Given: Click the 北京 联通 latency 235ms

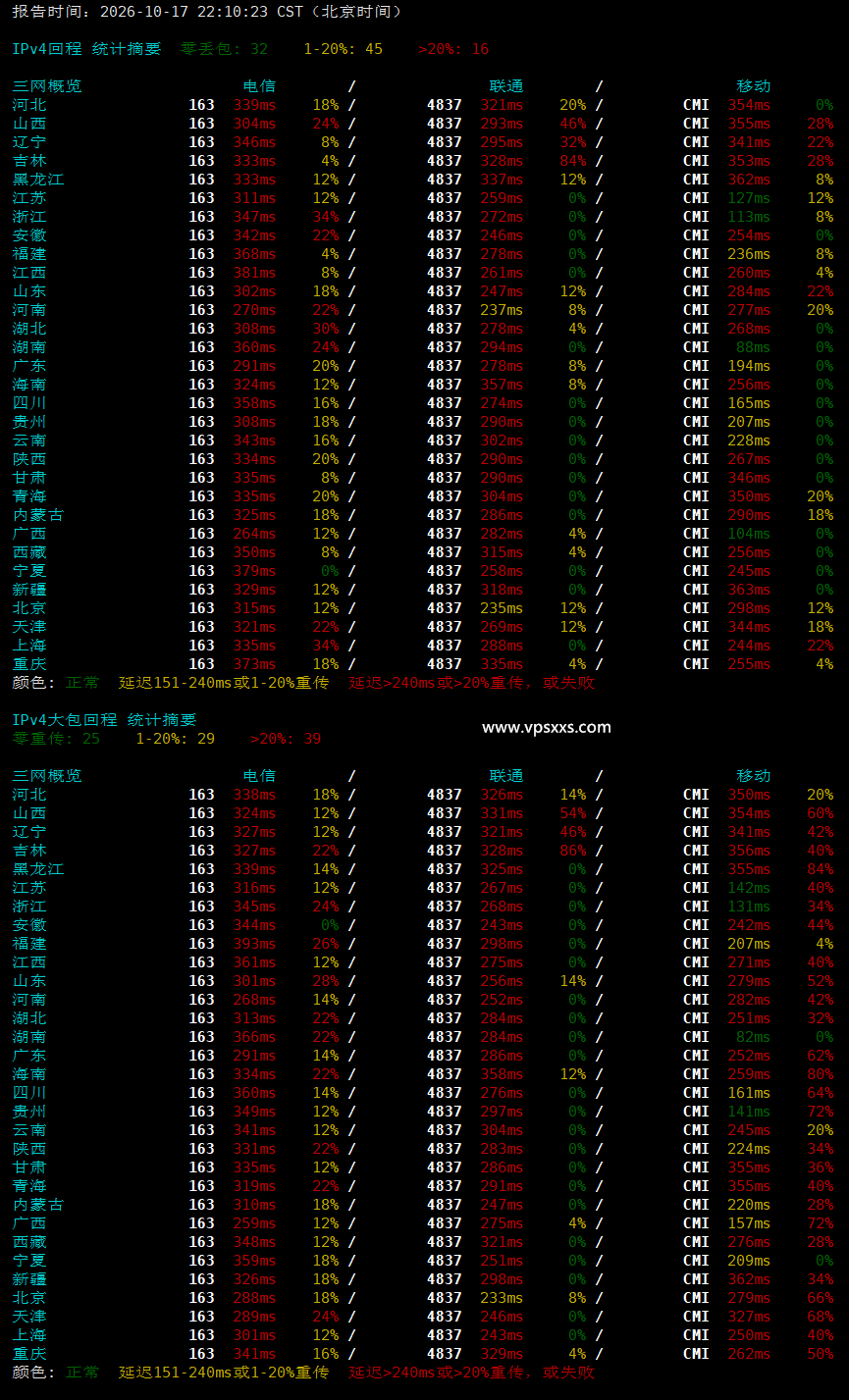Looking at the screenshot, I should pyautogui.click(x=503, y=608).
